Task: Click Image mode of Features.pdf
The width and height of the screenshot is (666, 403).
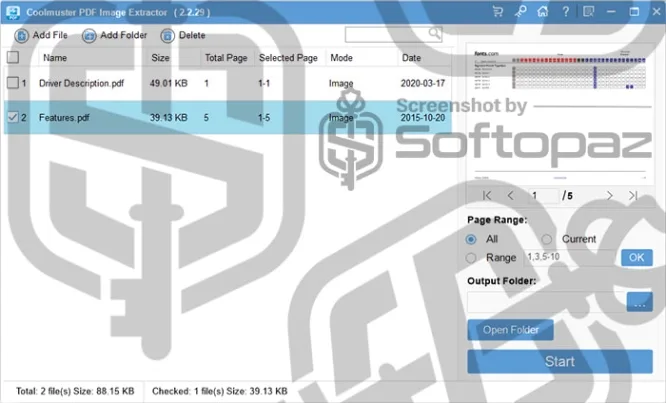Action: coord(341,118)
